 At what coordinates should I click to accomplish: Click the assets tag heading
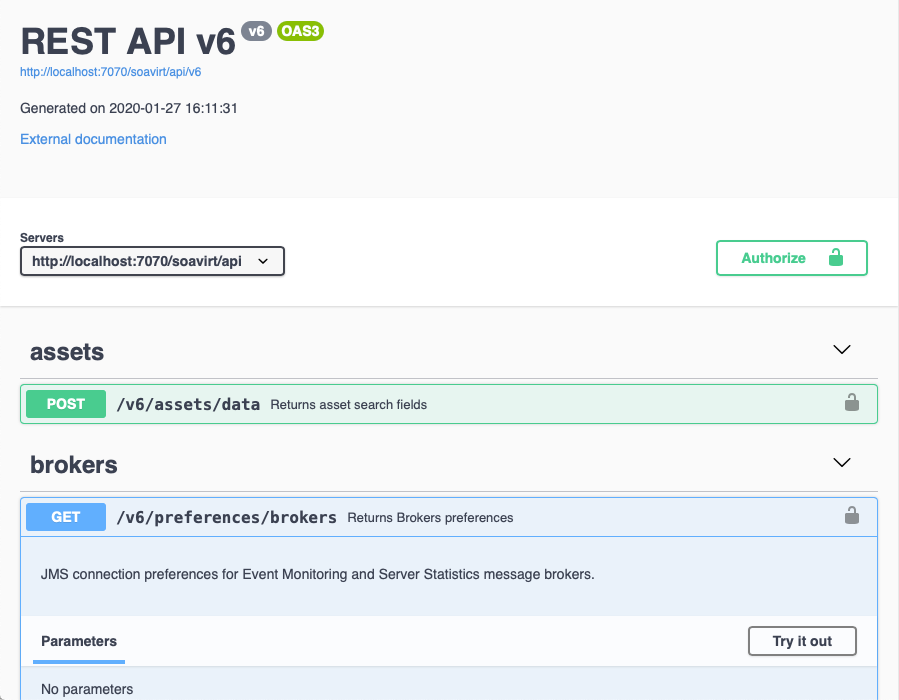[67, 352]
